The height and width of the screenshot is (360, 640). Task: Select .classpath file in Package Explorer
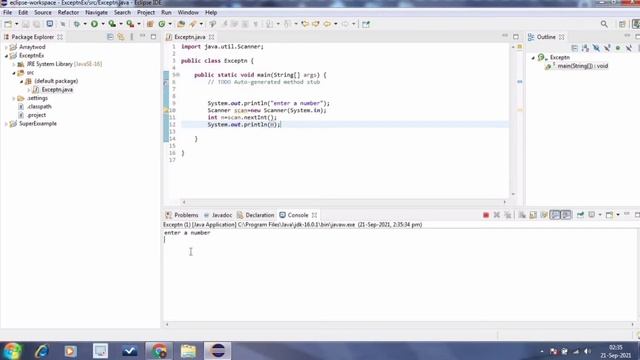point(39,107)
